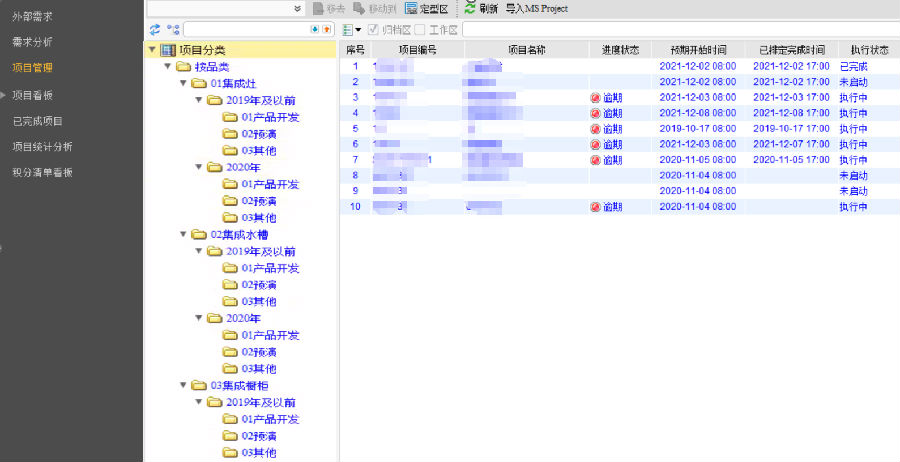Click row number 8 in the table

click(355, 175)
